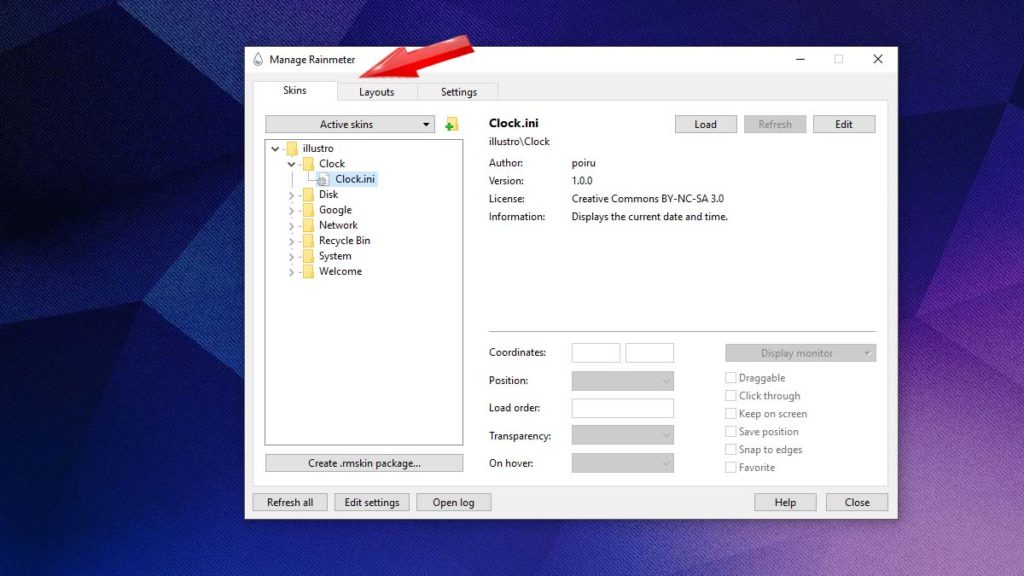This screenshot has height=576, width=1024.
Task: Expand the Network folder tree node
Action: click(x=291, y=226)
